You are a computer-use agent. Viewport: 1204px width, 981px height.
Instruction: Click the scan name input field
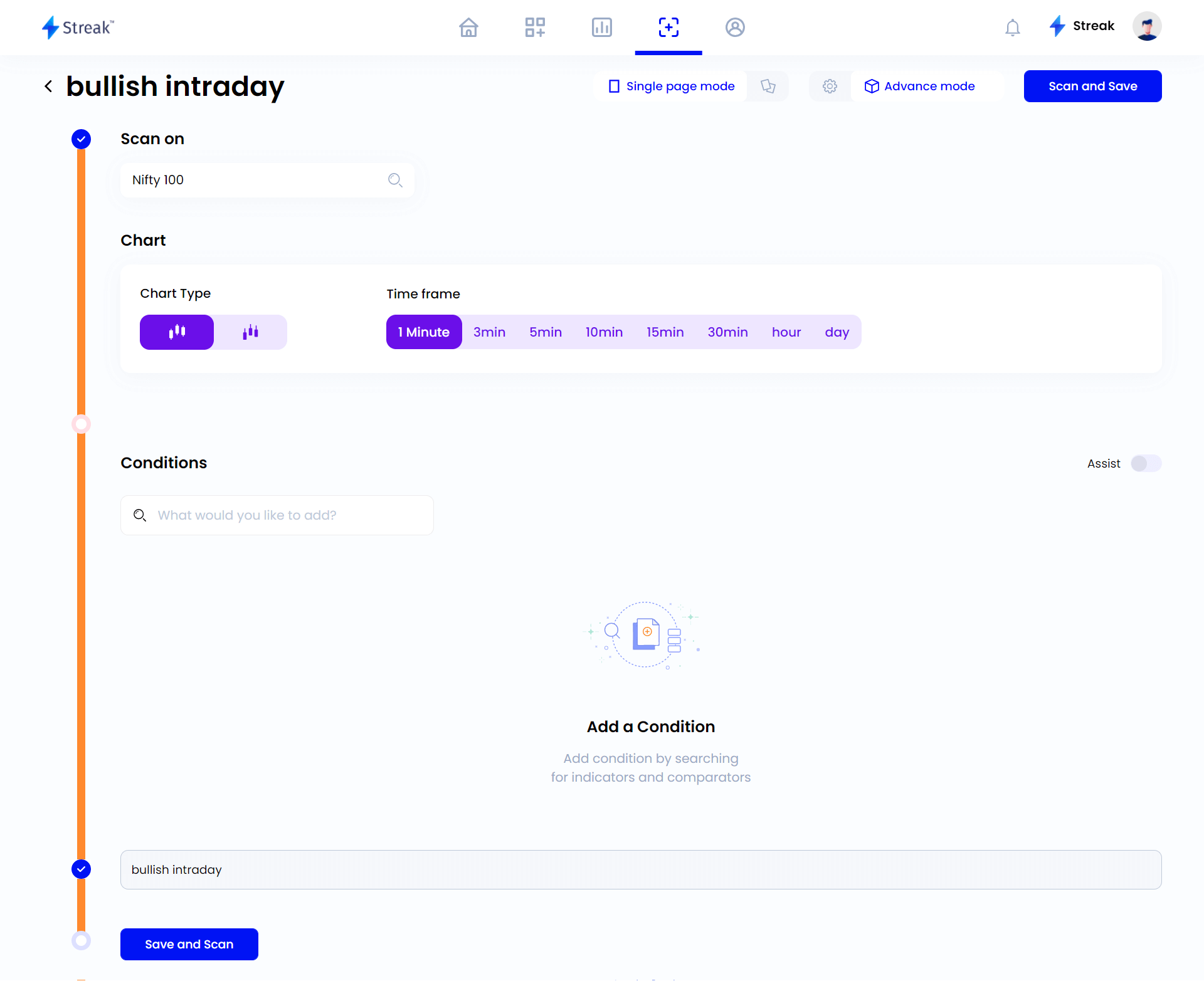tap(641, 869)
